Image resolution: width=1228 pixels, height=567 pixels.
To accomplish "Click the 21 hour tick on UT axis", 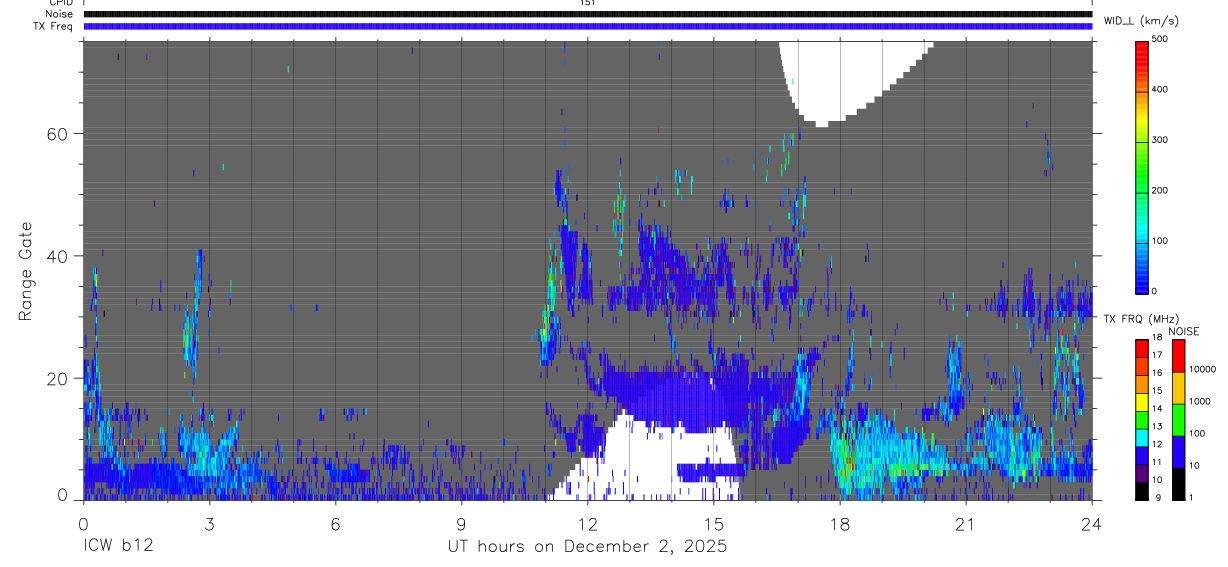I will point(965,524).
